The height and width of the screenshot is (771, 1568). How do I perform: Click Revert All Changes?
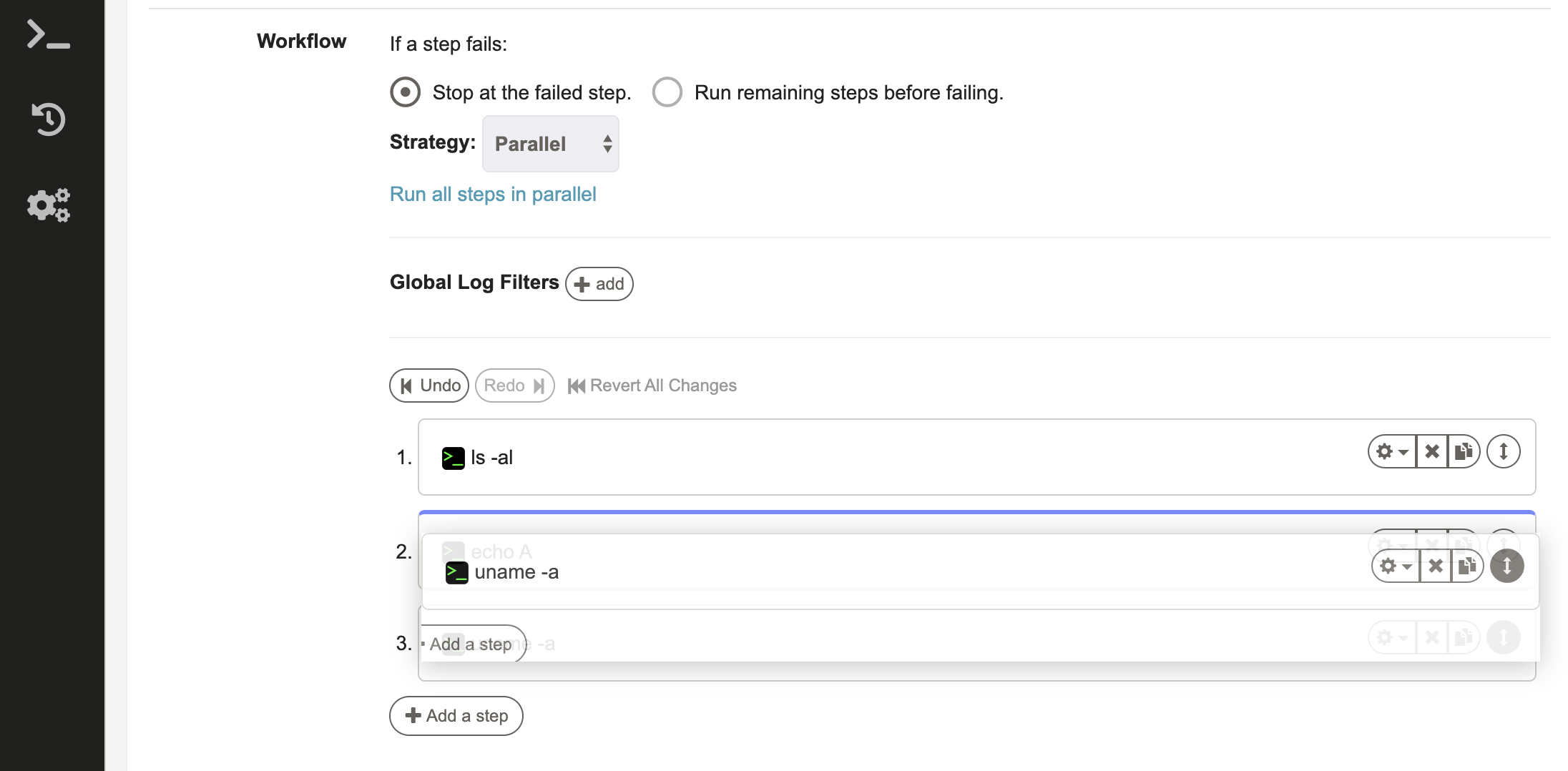click(x=652, y=385)
